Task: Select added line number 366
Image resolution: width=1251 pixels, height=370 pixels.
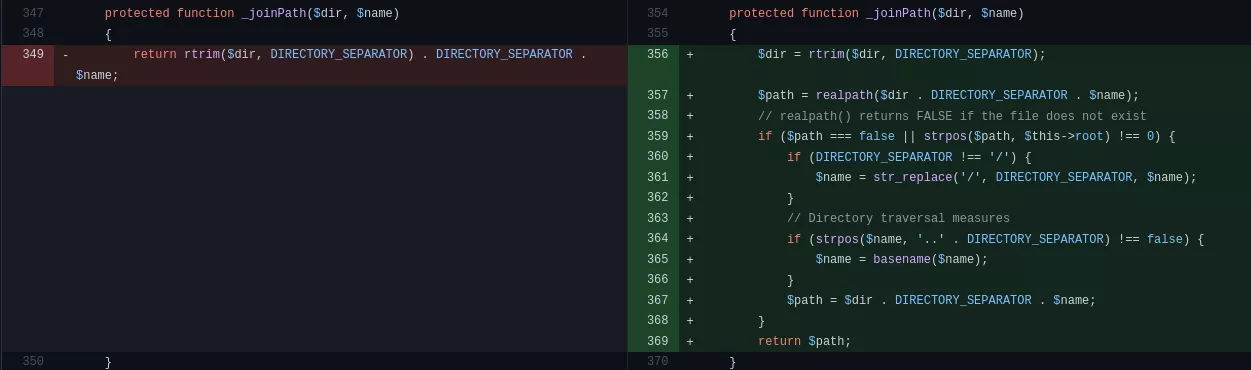Action: tap(657, 279)
